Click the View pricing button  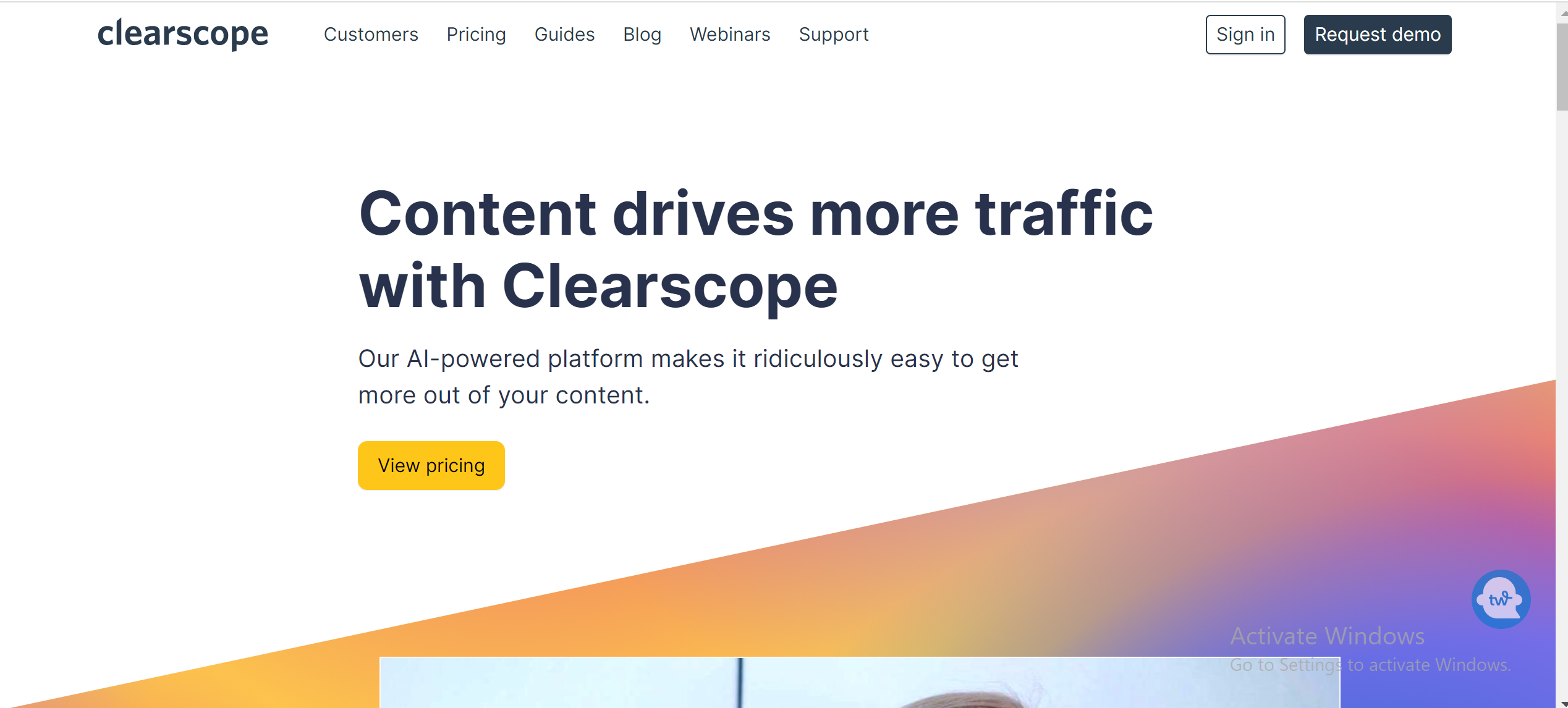[x=431, y=465]
